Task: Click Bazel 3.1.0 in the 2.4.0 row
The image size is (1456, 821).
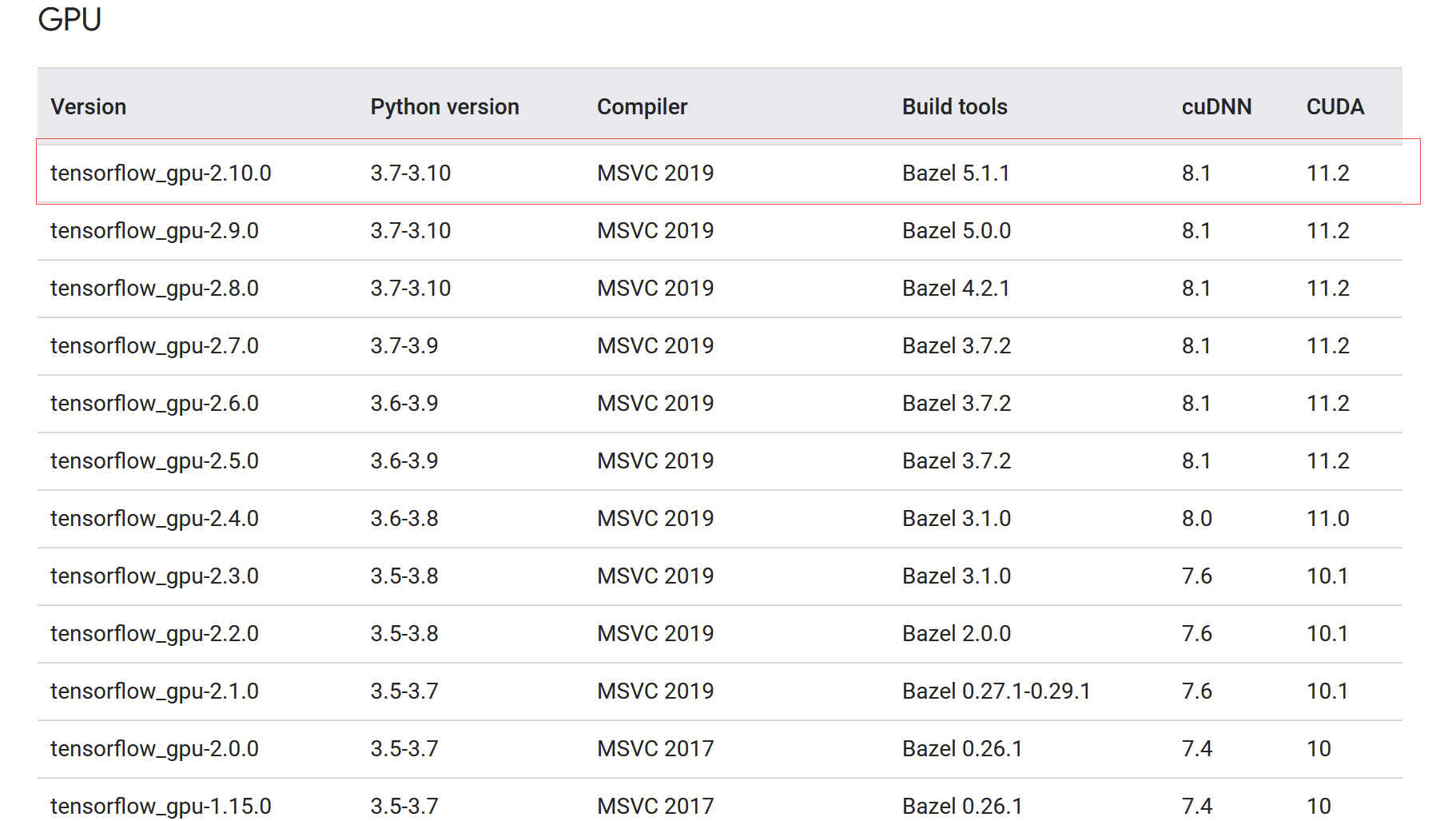Action: point(957,518)
